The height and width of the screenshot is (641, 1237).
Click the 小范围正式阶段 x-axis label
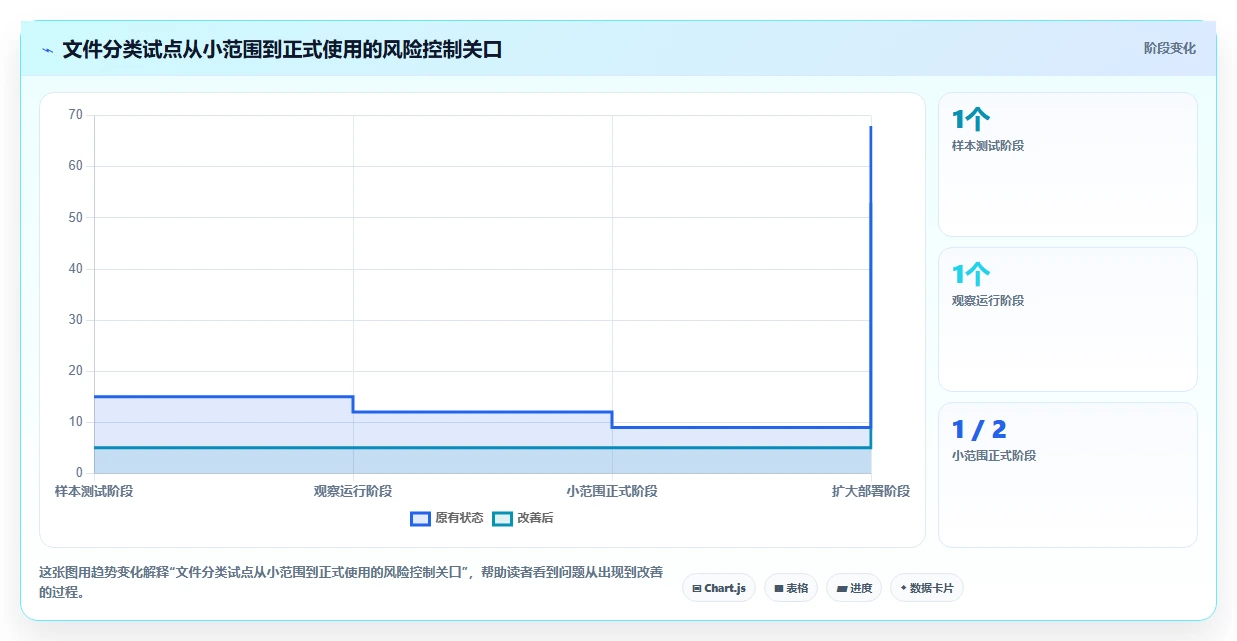pos(612,491)
